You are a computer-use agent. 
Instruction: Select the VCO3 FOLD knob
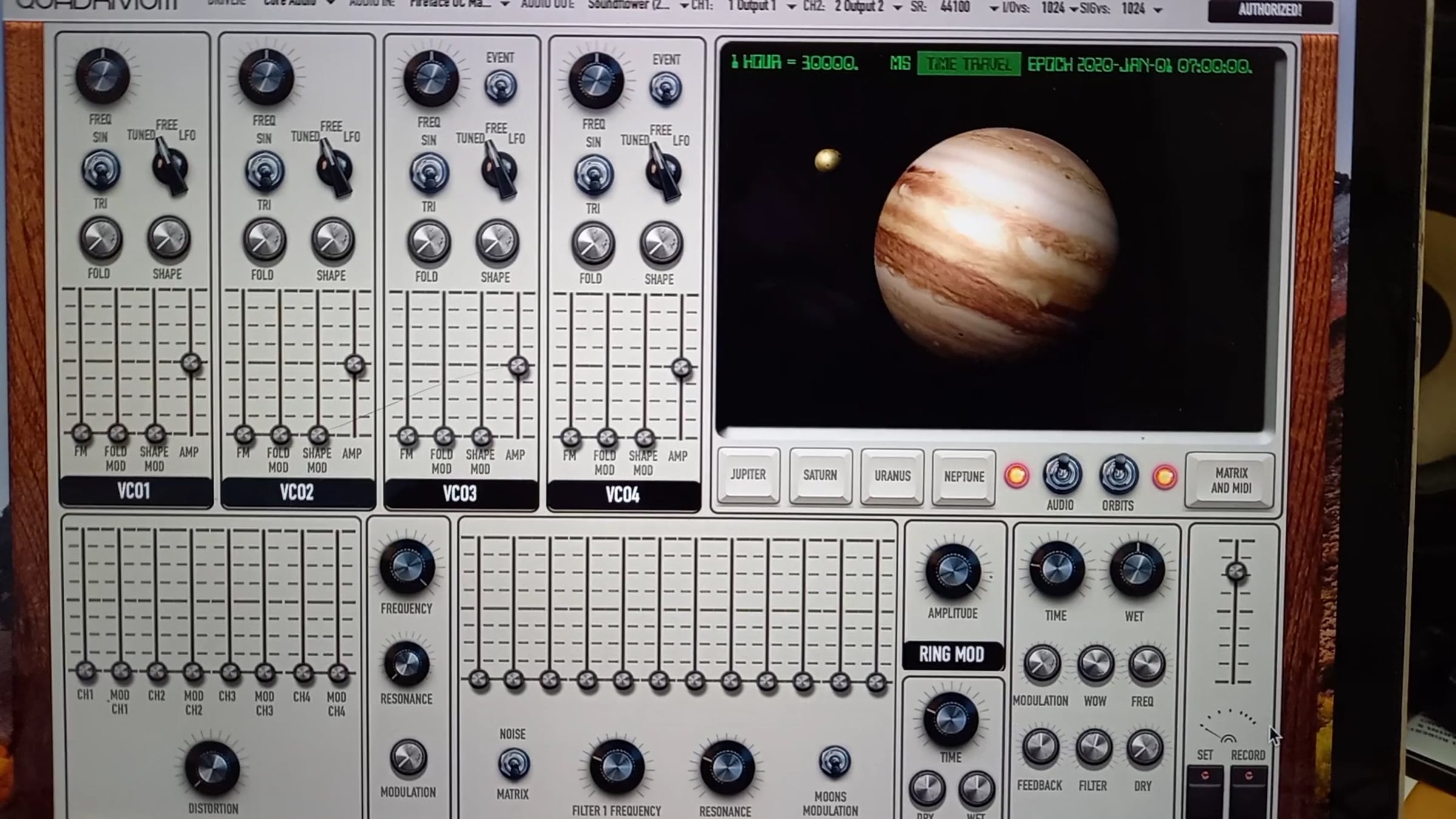429,241
